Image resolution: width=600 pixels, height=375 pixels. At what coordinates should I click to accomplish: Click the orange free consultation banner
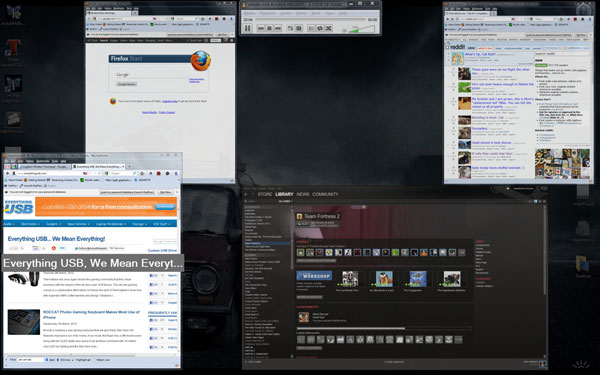click(106, 207)
